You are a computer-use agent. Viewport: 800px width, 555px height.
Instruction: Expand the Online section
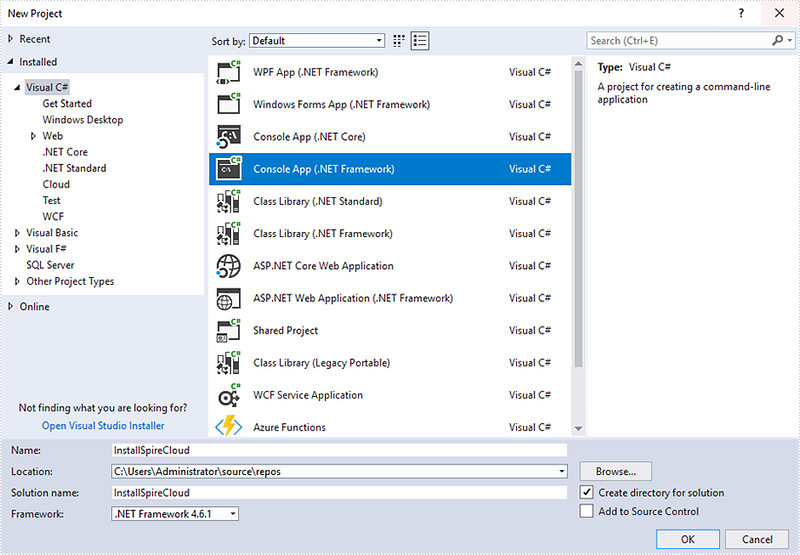tap(10, 307)
